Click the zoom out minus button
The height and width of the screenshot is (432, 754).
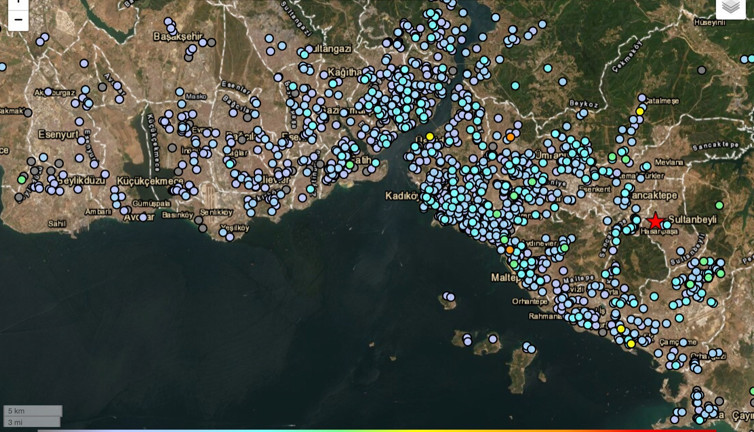[x=18, y=20]
